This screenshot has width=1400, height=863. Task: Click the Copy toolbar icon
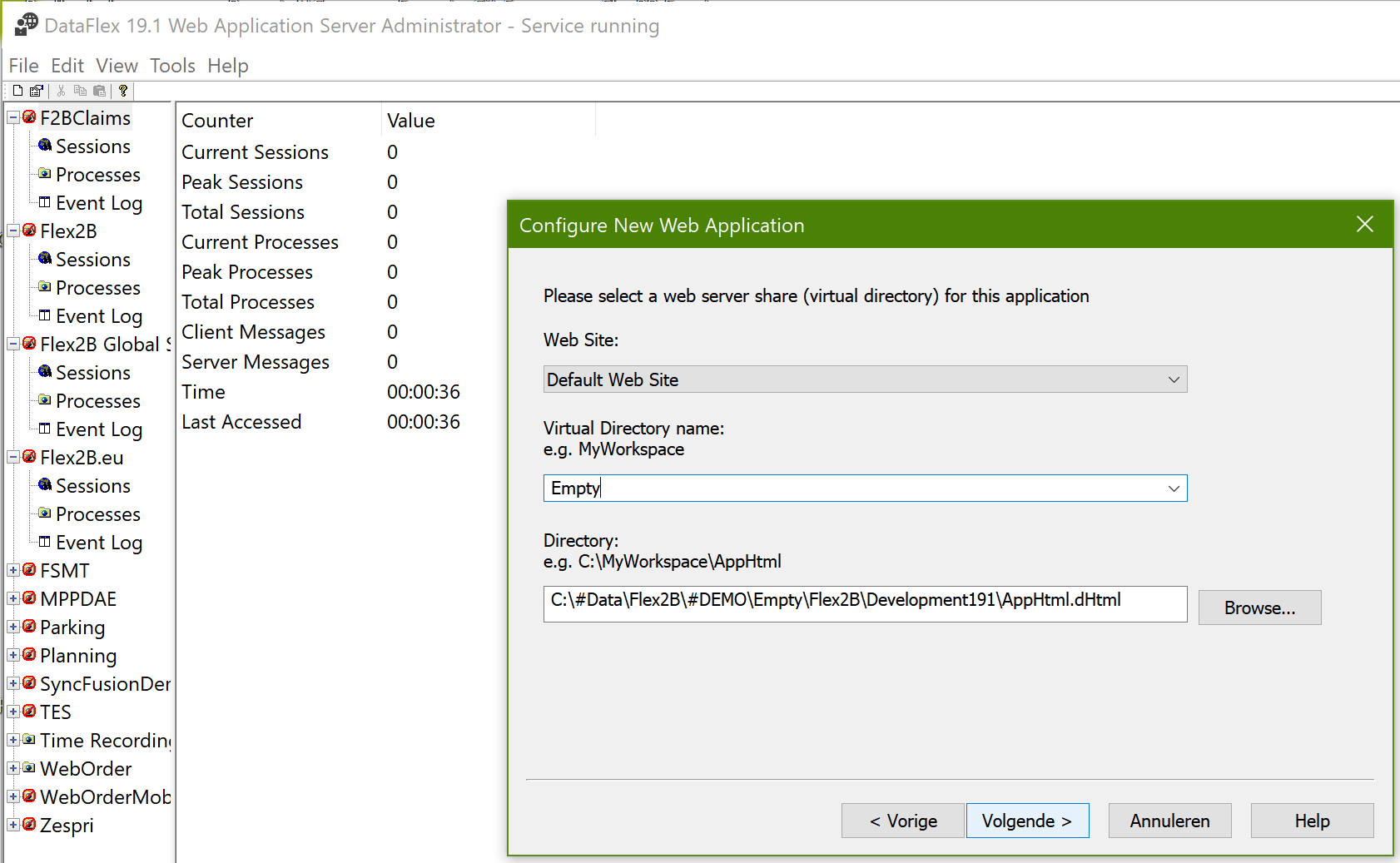pyautogui.click(x=80, y=91)
